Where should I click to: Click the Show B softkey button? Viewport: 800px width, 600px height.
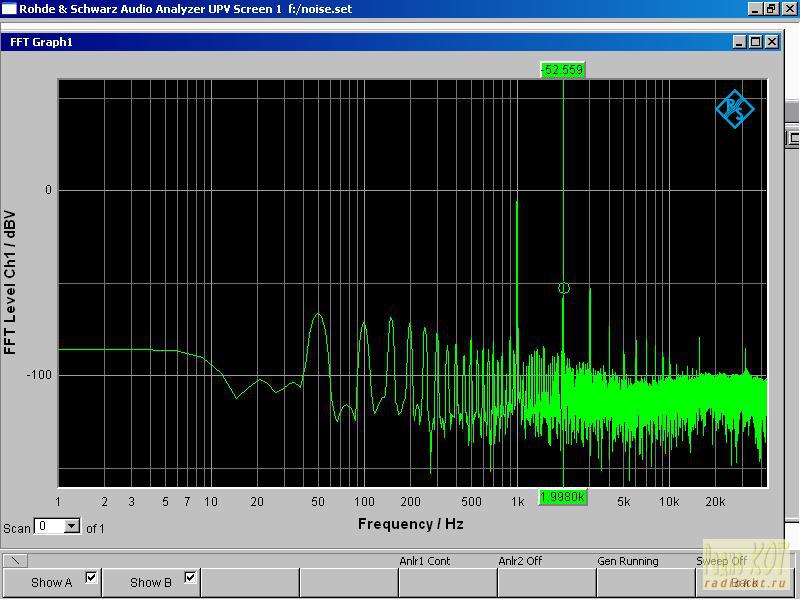point(151,583)
